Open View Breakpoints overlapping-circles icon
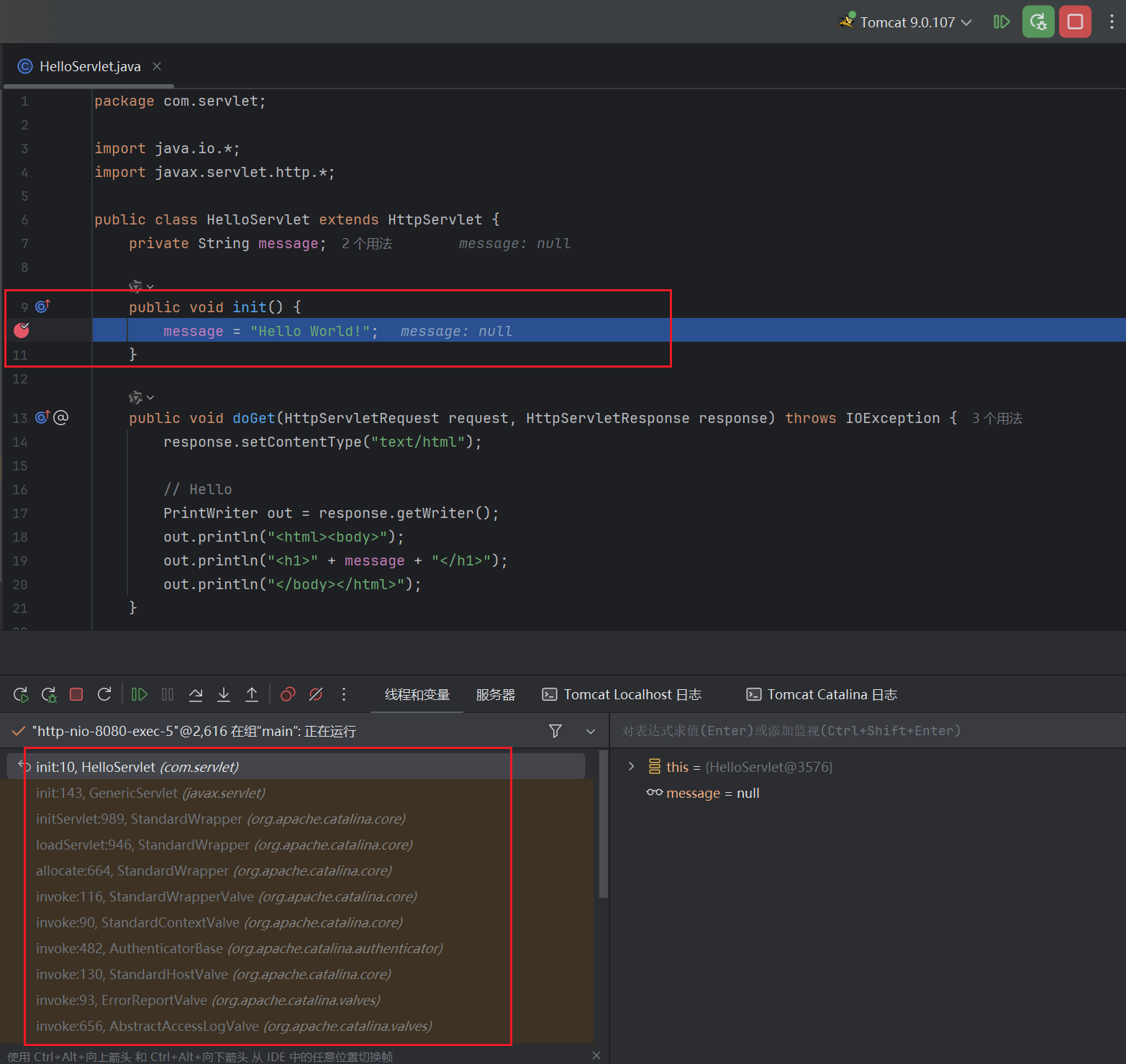Screen dimensions: 1126x1064 coord(288,694)
